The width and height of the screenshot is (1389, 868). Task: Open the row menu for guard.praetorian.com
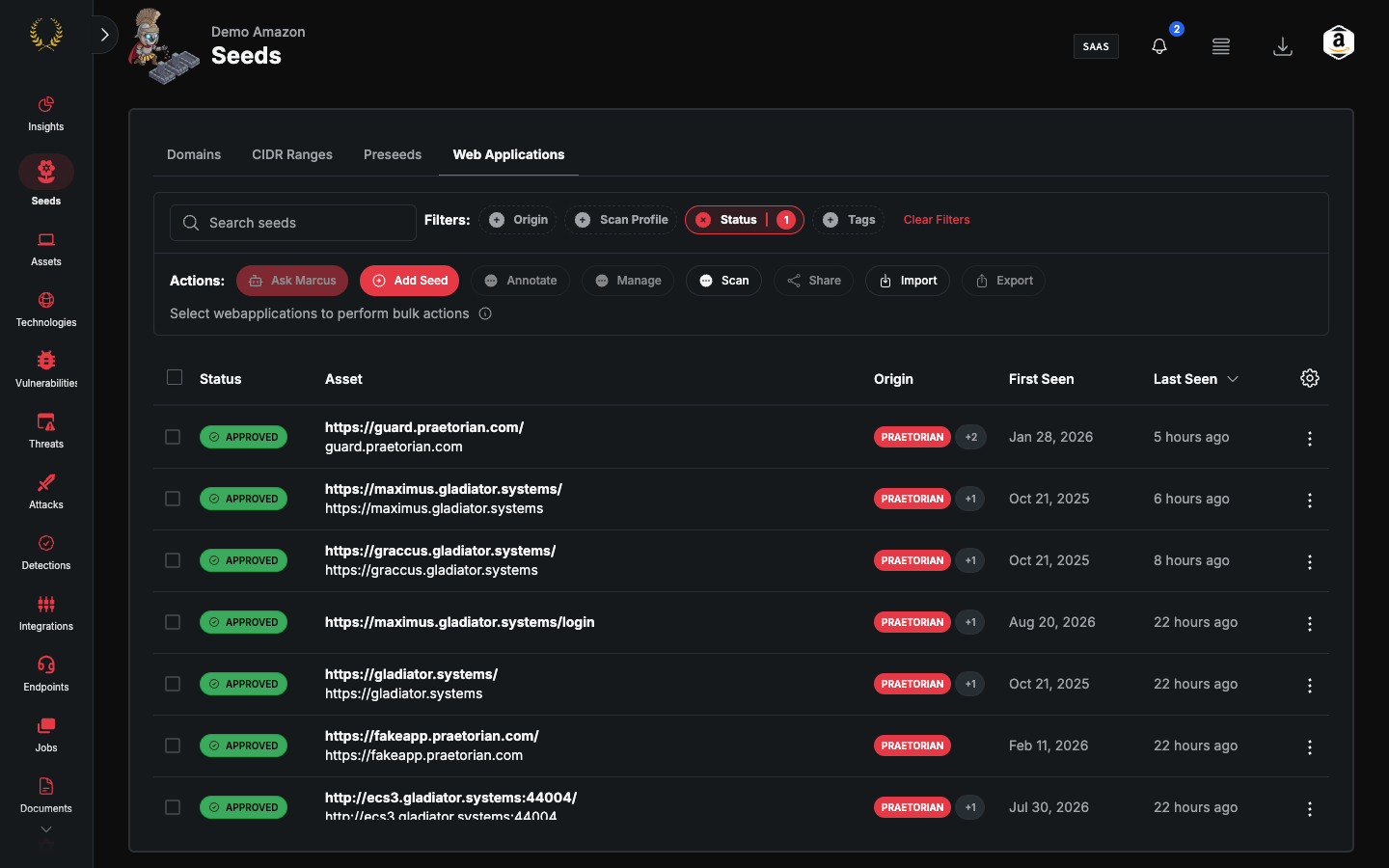[x=1310, y=439]
